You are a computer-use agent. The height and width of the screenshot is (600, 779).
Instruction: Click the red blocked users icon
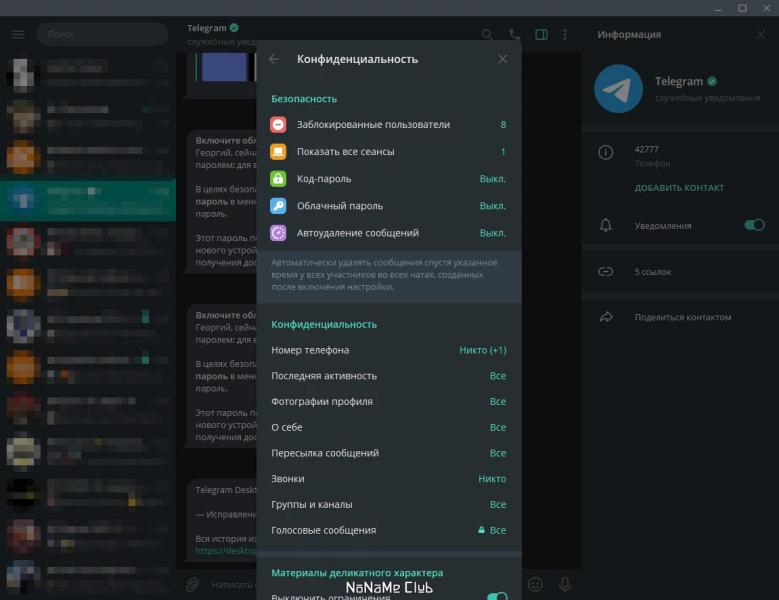tap(278, 125)
